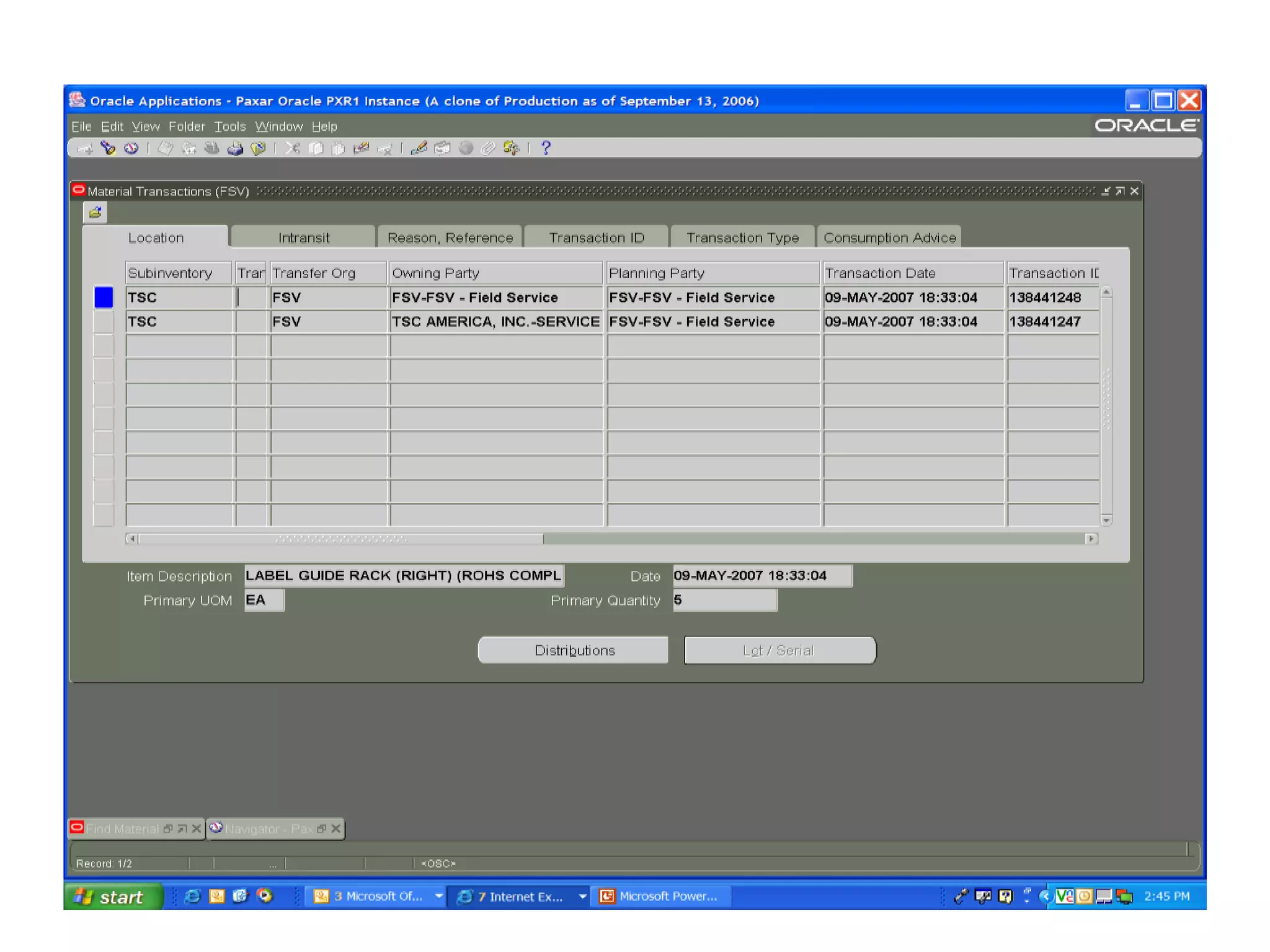Open the folder icon in Material Transactions

[x=95, y=213]
